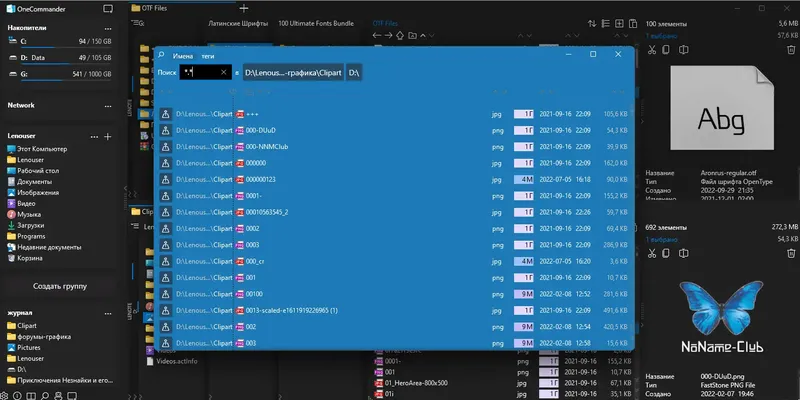This screenshot has height=400, width=800.
Task: Open Документы in favorites
Action: 30,182
